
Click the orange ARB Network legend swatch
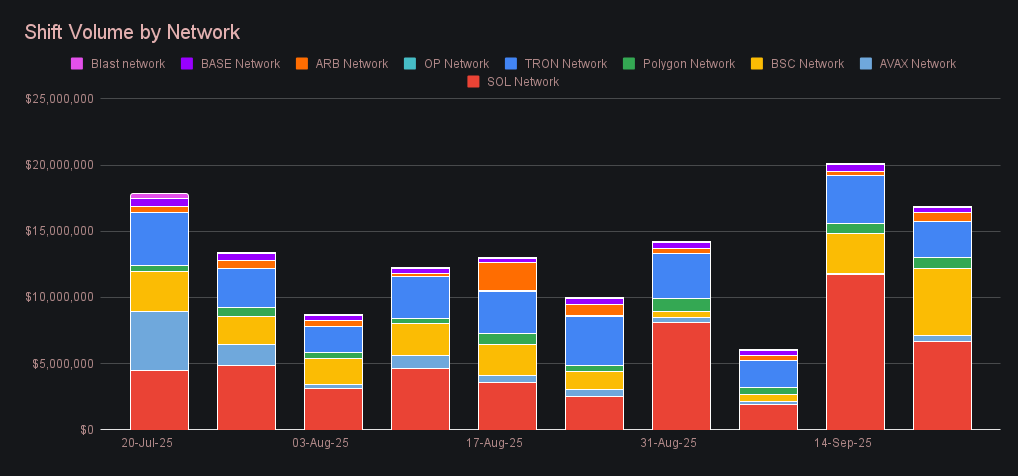(x=301, y=64)
